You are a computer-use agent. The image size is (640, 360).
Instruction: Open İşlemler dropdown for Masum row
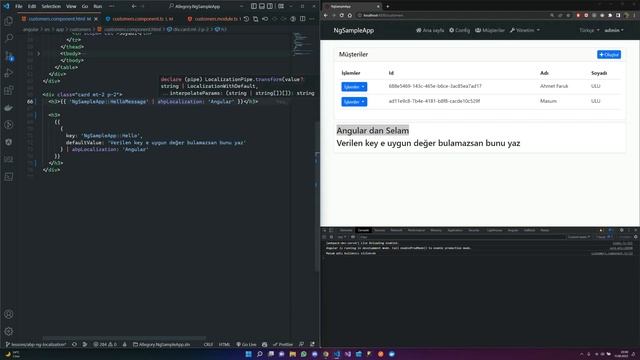click(x=354, y=102)
